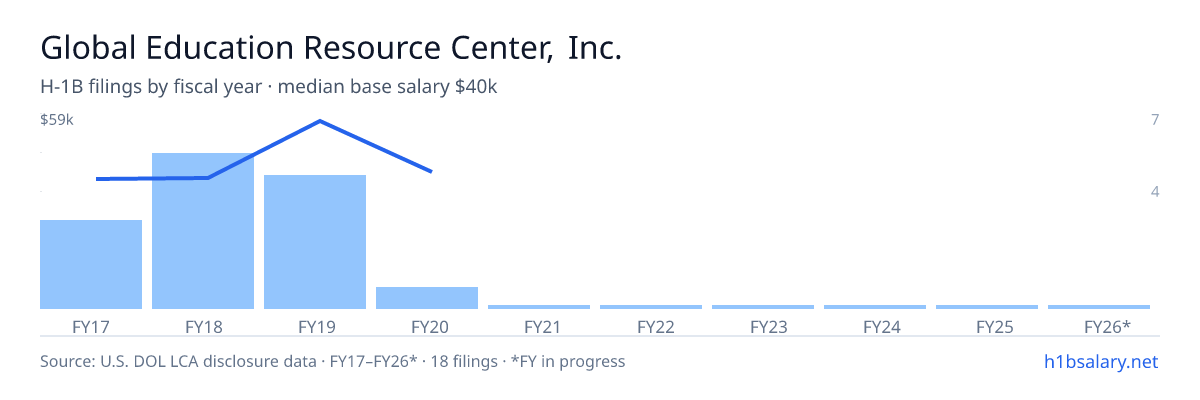Click the small FY20 filings bar
This screenshot has height=400, width=1200.
(x=427, y=298)
